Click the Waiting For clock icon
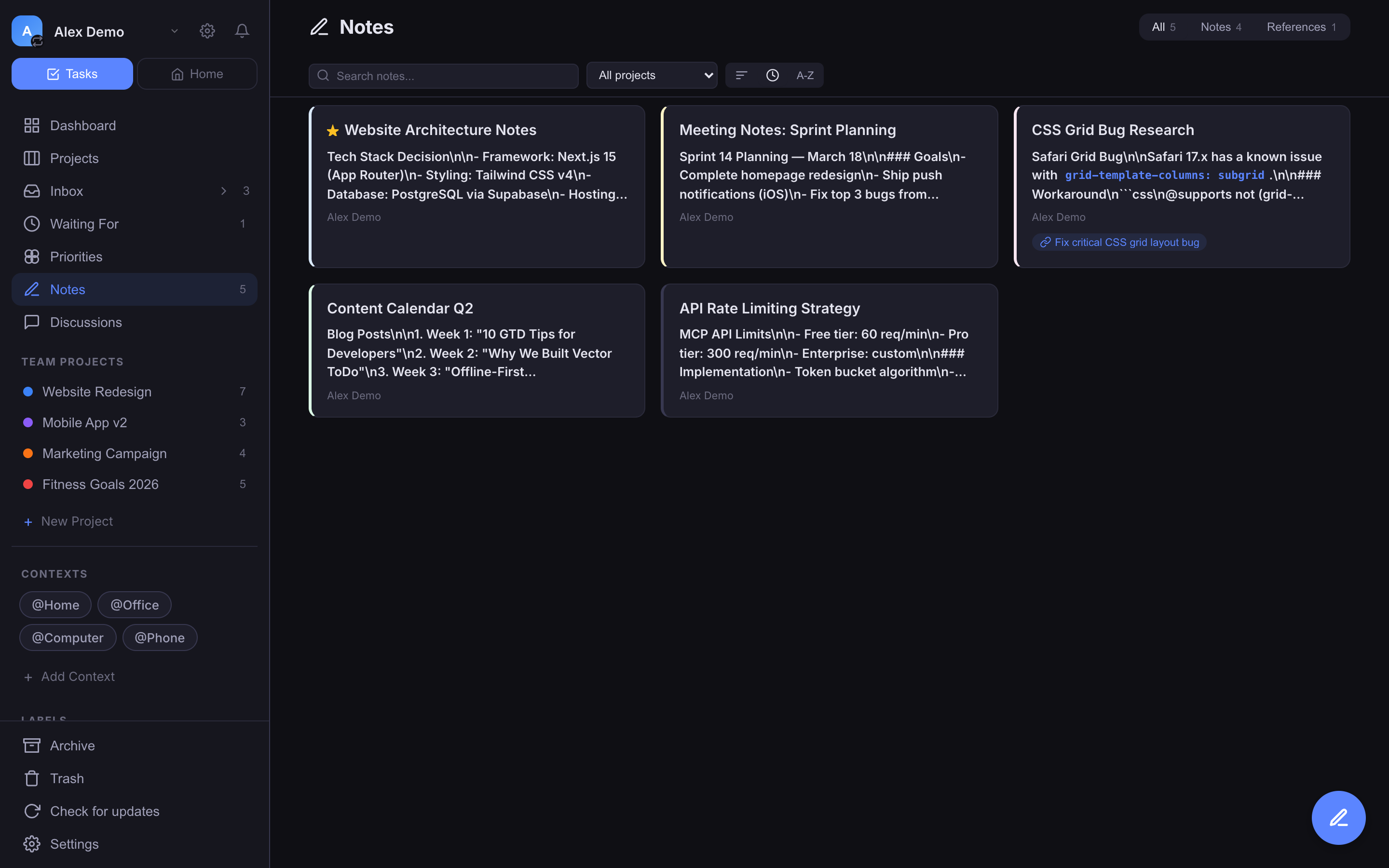The height and width of the screenshot is (868, 1389). 31,223
